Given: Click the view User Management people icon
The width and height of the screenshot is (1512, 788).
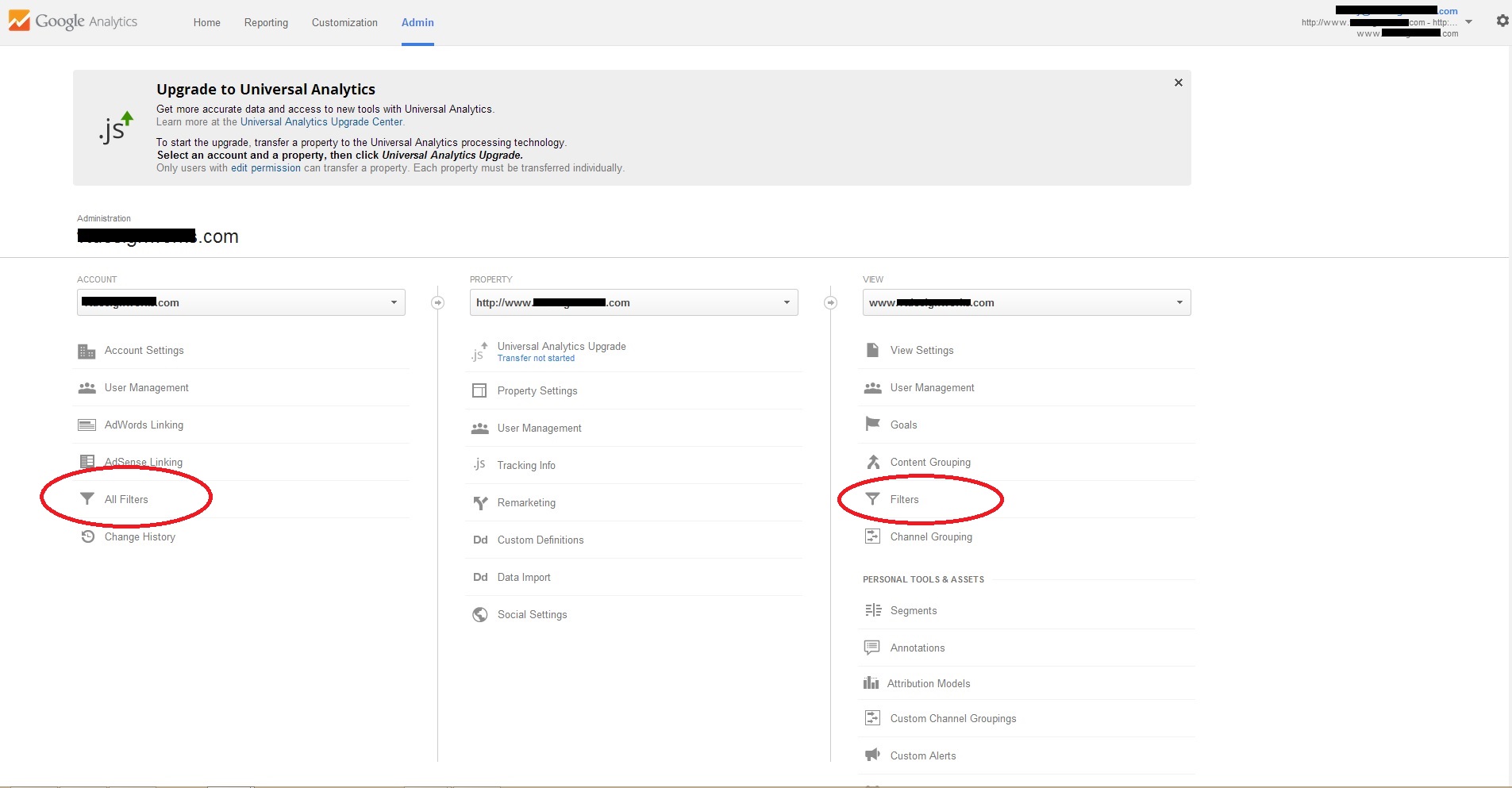Looking at the screenshot, I should [x=872, y=388].
